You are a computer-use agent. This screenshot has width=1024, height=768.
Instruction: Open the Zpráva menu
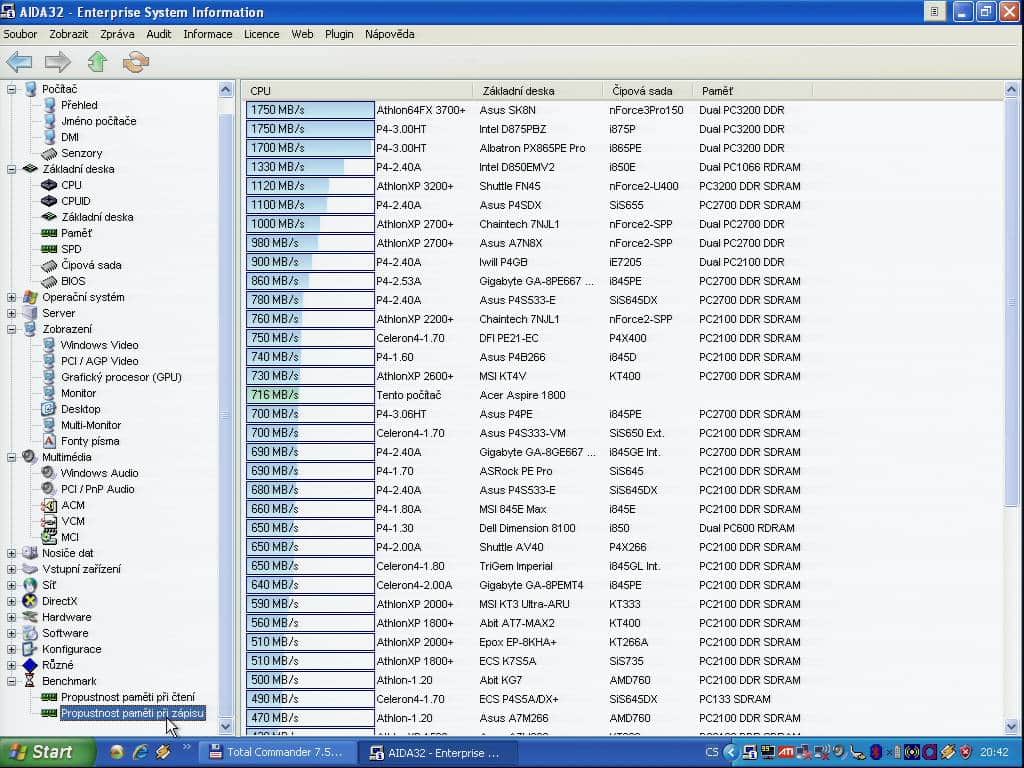tap(118, 34)
